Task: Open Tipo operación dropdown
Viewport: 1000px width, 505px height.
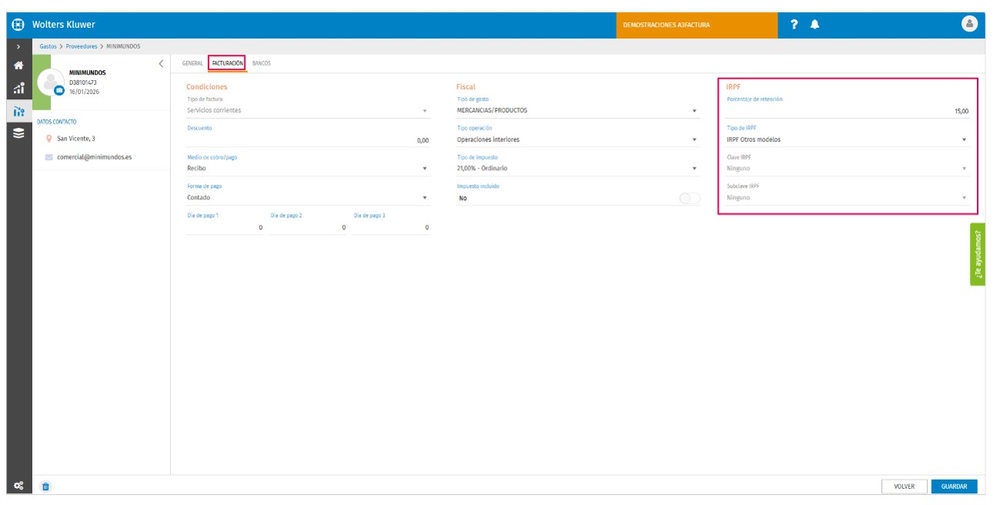Action: [x=578, y=140]
